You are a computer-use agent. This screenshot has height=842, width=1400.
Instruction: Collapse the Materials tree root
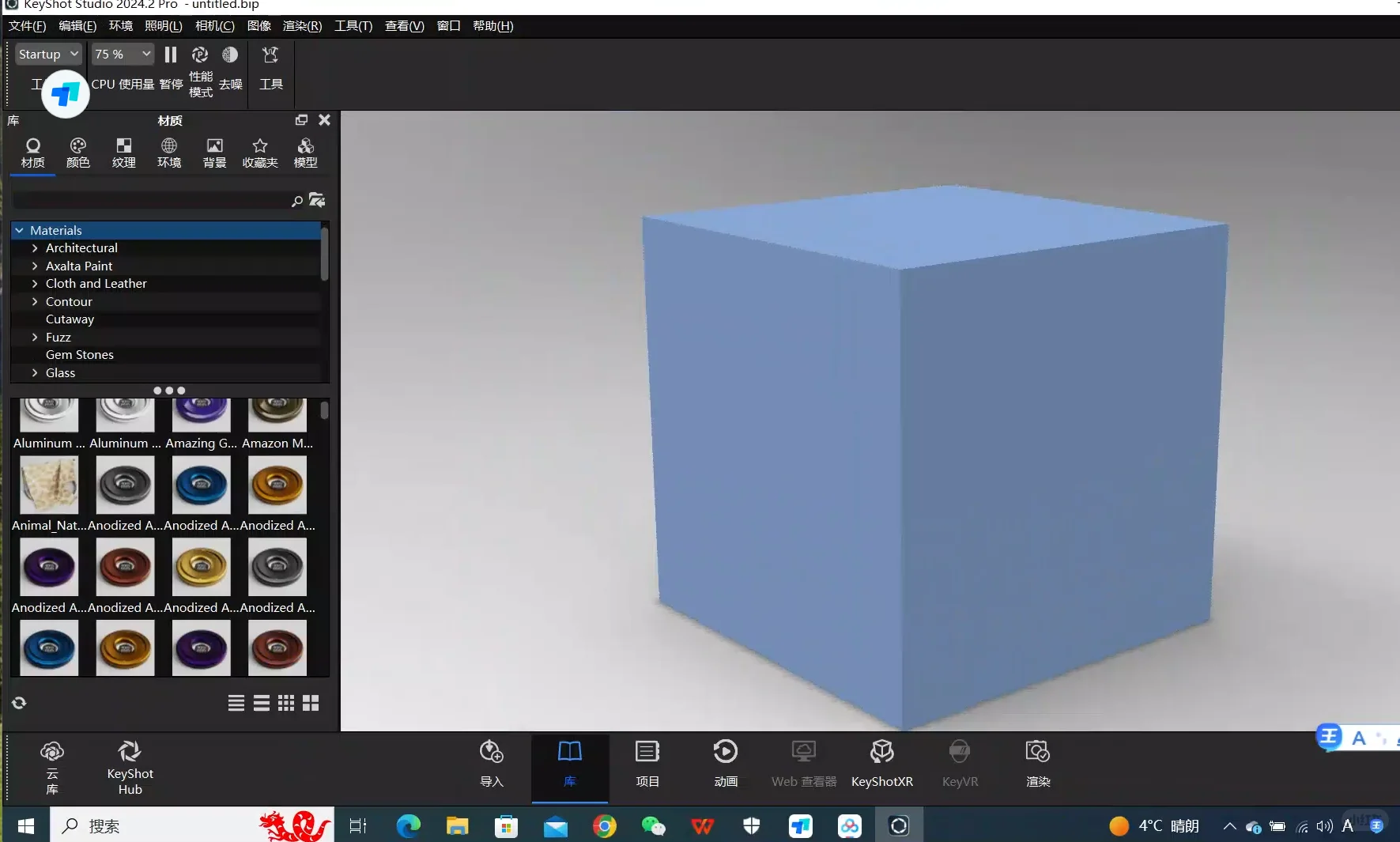pyautogui.click(x=19, y=230)
